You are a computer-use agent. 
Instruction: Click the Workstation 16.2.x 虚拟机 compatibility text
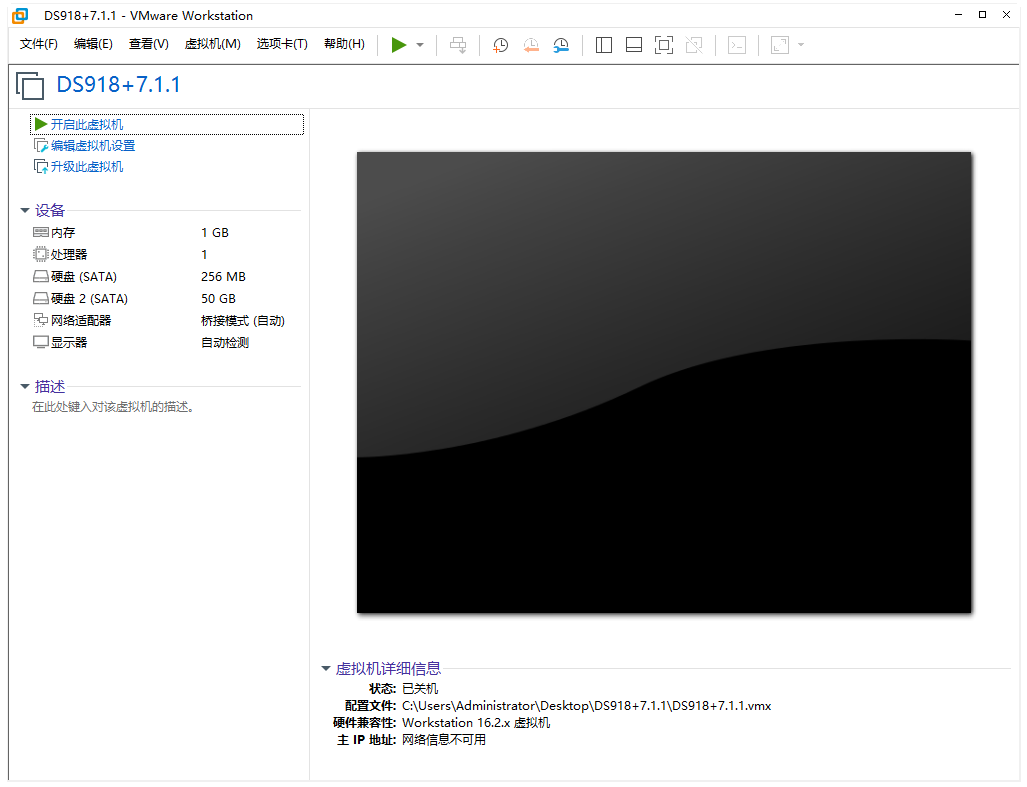click(476, 723)
